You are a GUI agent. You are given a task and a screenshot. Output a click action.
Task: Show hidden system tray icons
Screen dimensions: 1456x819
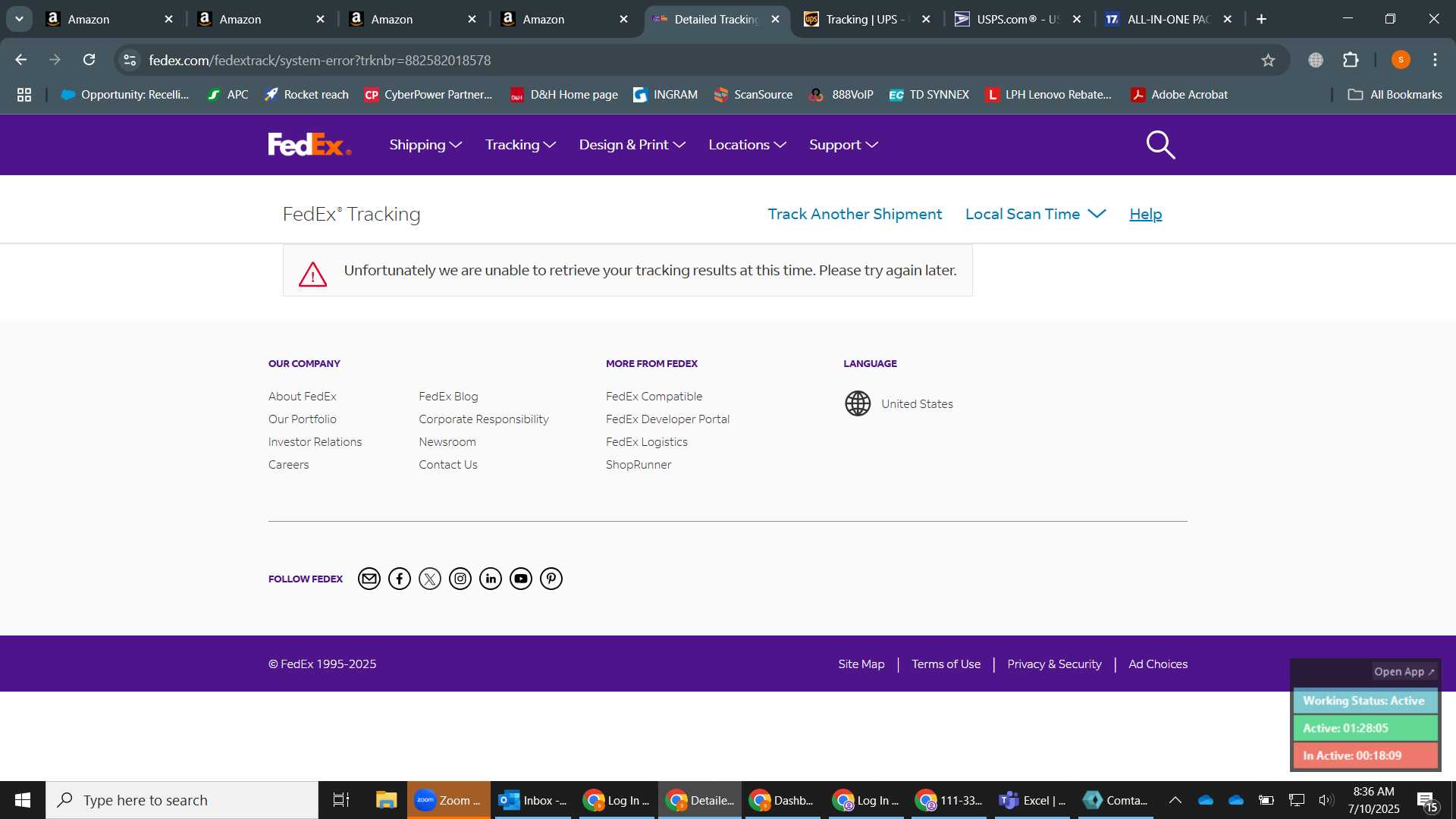click(1175, 800)
